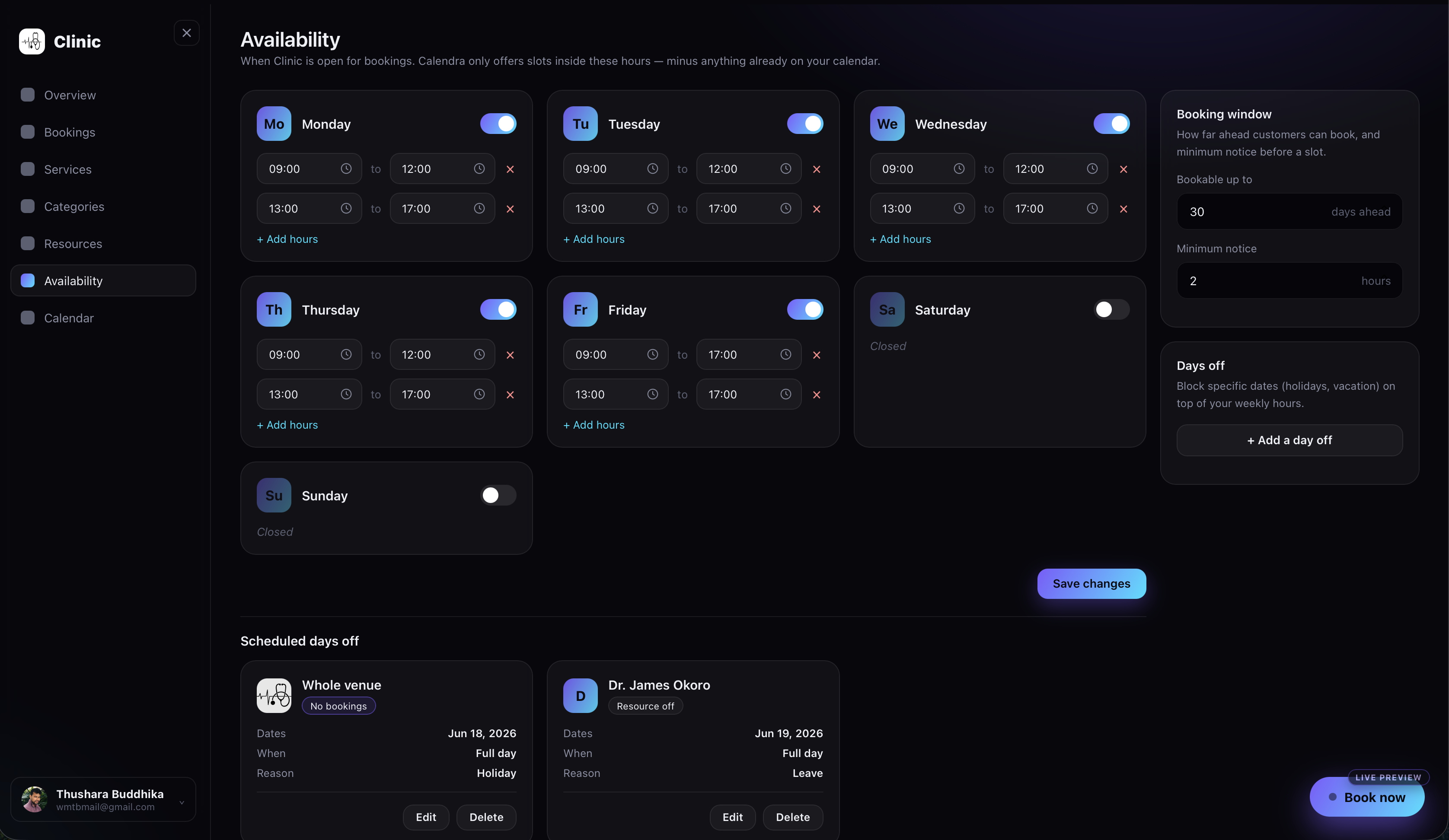Click the No bookings badge

click(338, 706)
